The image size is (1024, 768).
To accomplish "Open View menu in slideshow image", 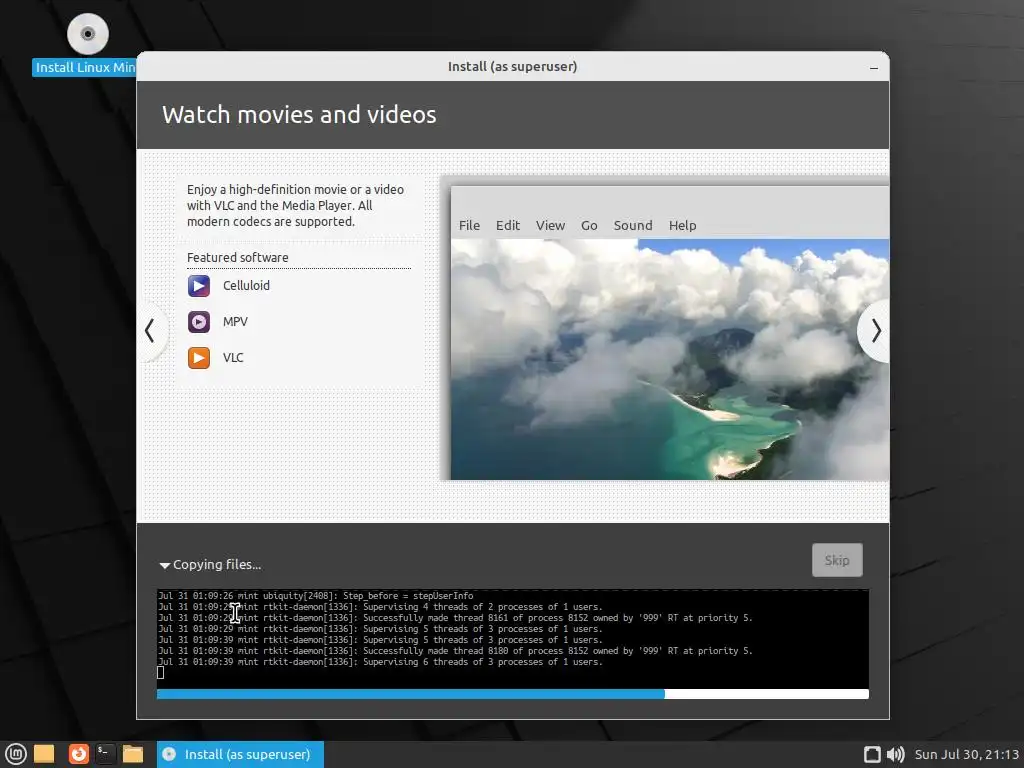I will (x=551, y=225).
